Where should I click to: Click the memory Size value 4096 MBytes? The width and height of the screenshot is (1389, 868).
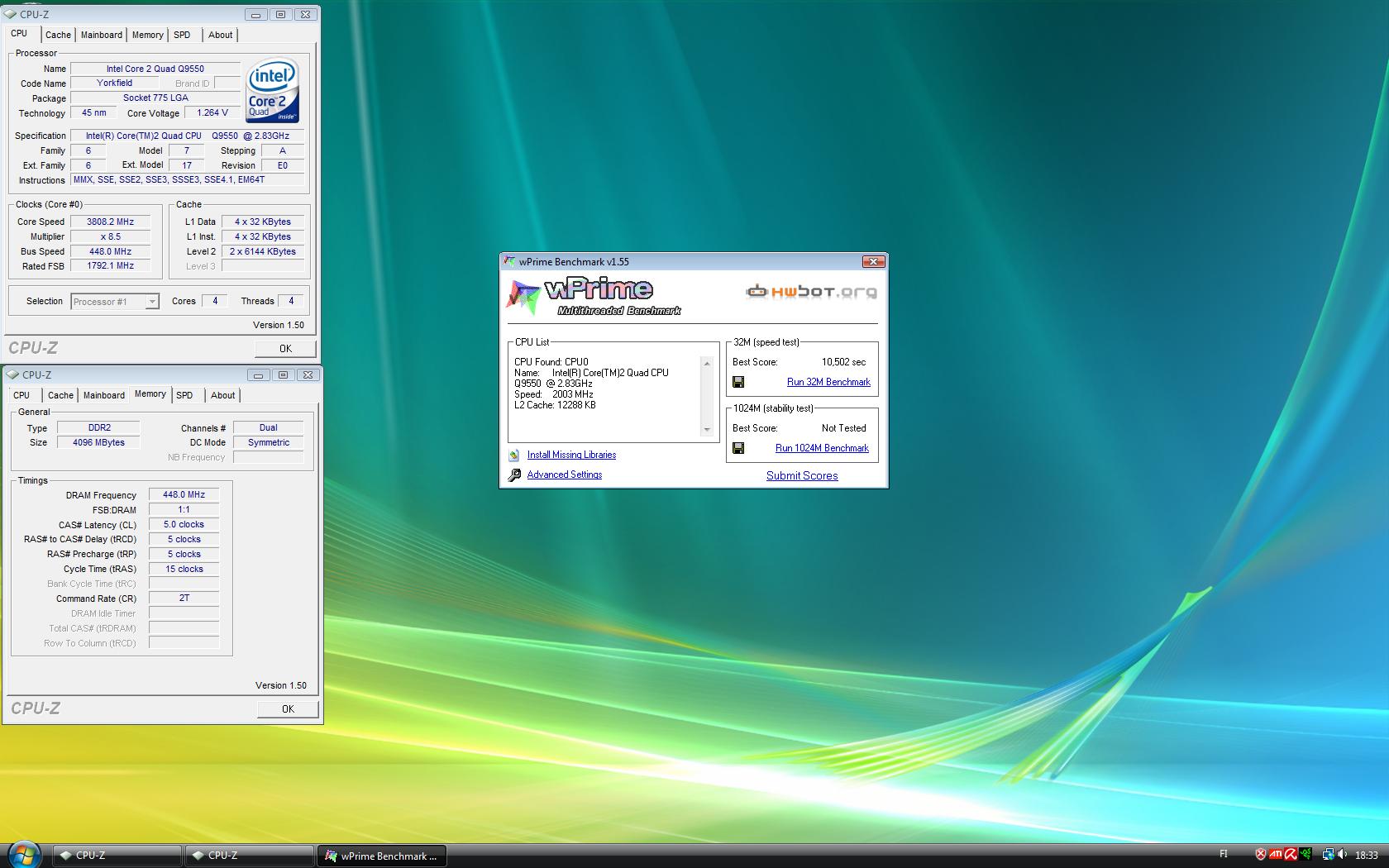[99, 442]
